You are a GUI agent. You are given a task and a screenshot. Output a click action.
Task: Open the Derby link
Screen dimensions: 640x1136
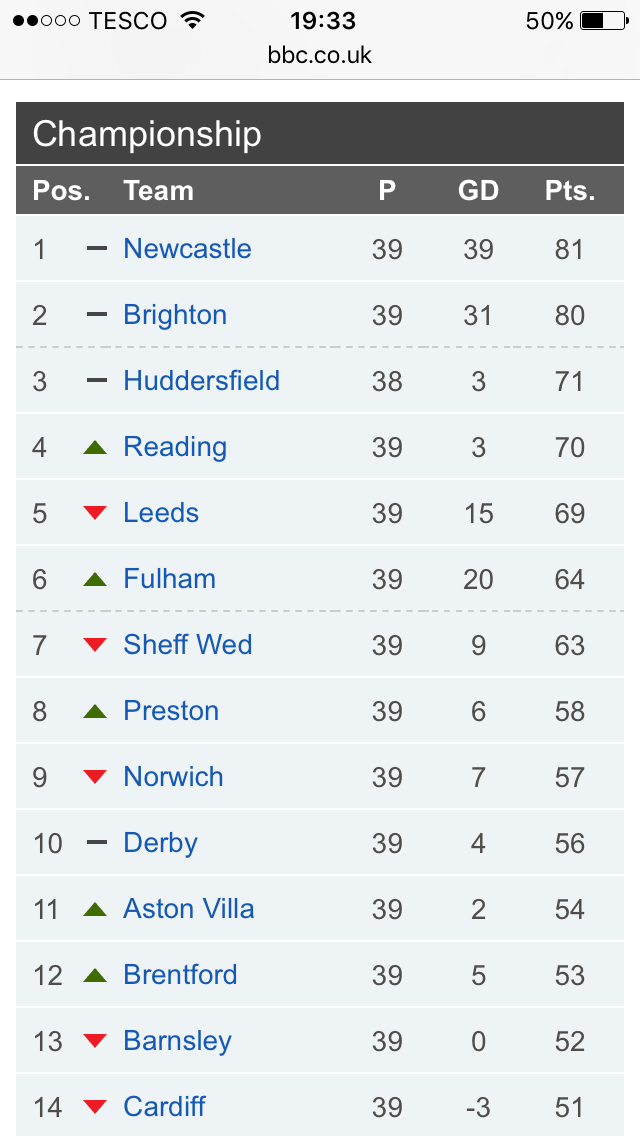tap(160, 843)
